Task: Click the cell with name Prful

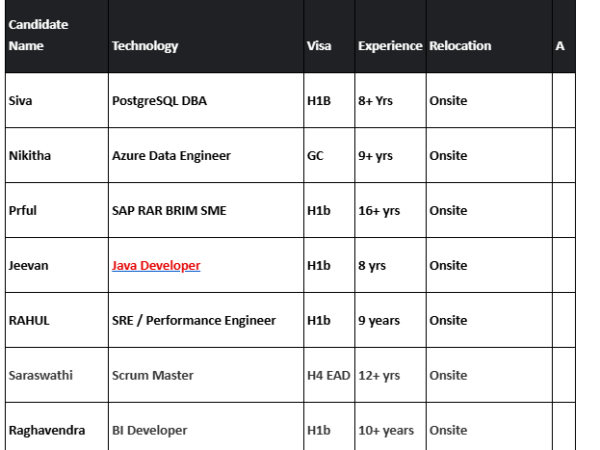Action: tap(57, 210)
